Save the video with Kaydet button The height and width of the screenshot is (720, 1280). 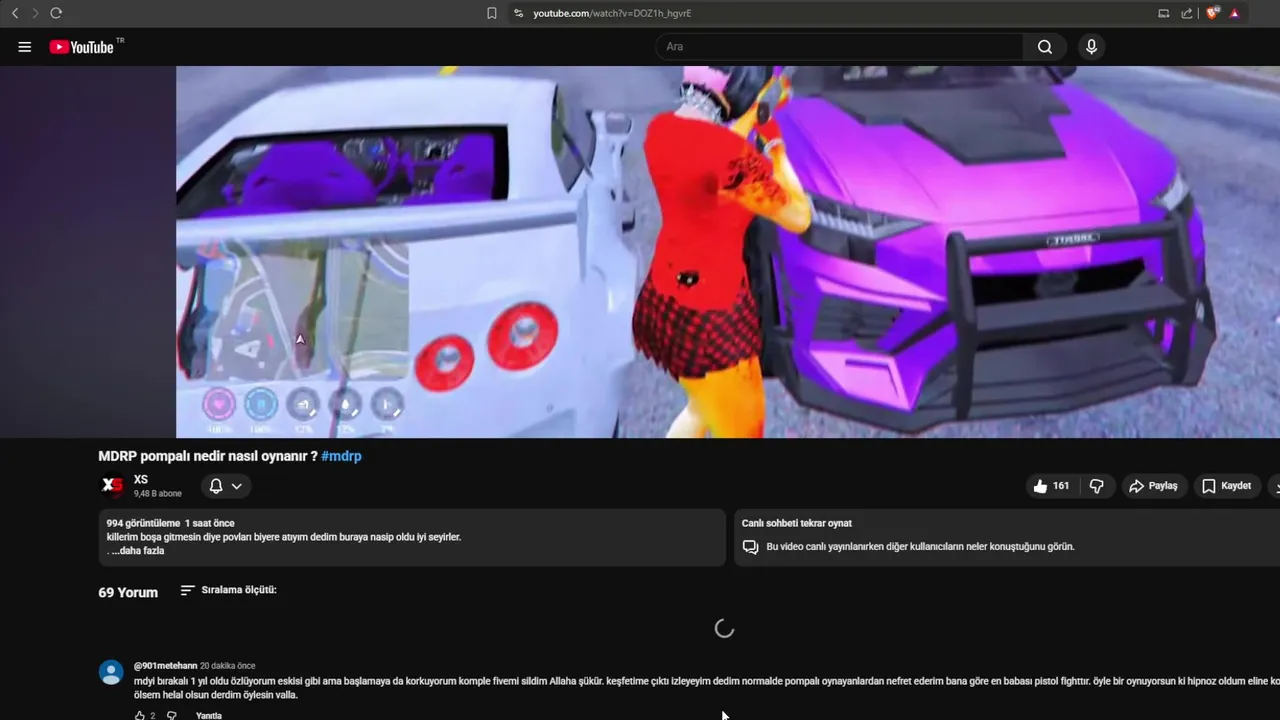(x=1227, y=486)
